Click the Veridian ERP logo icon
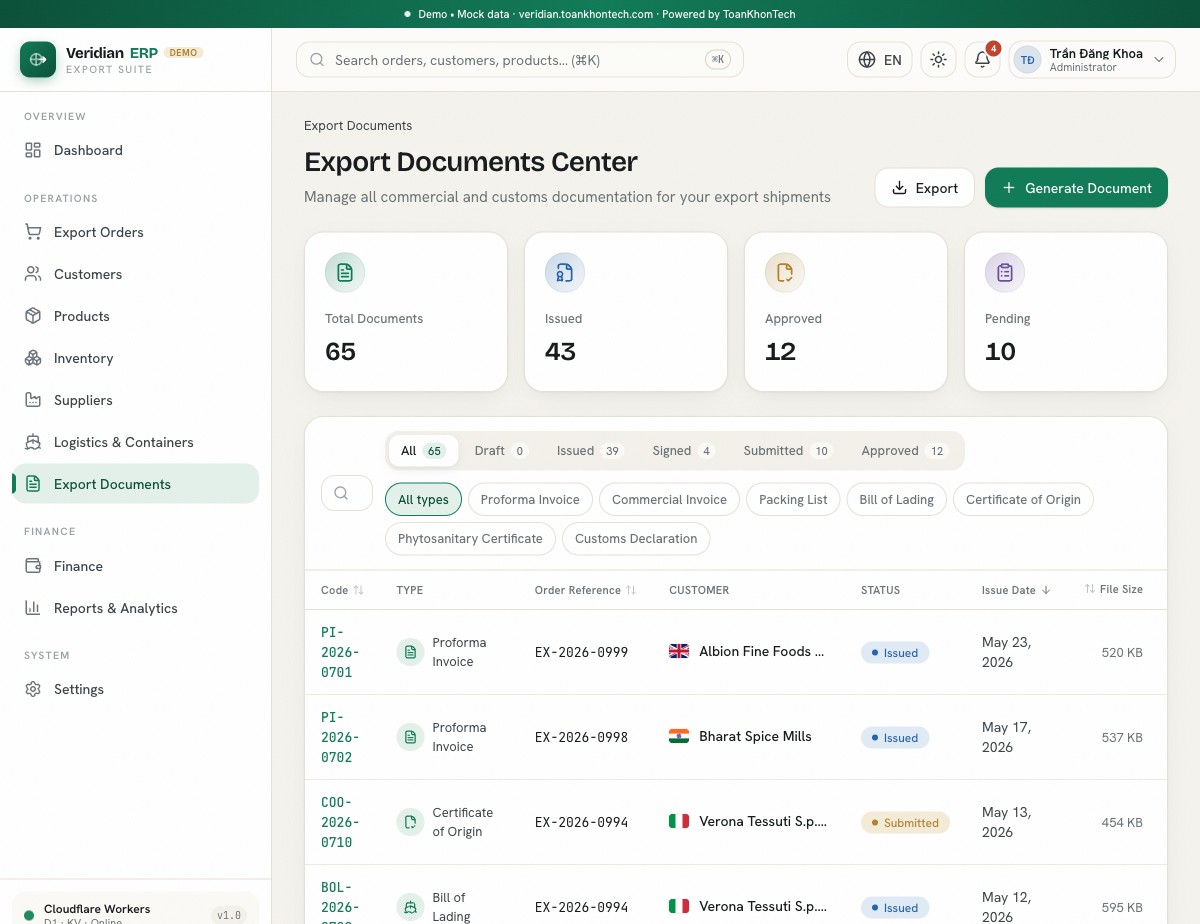Viewport: 1200px width, 924px height. [38, 59]
